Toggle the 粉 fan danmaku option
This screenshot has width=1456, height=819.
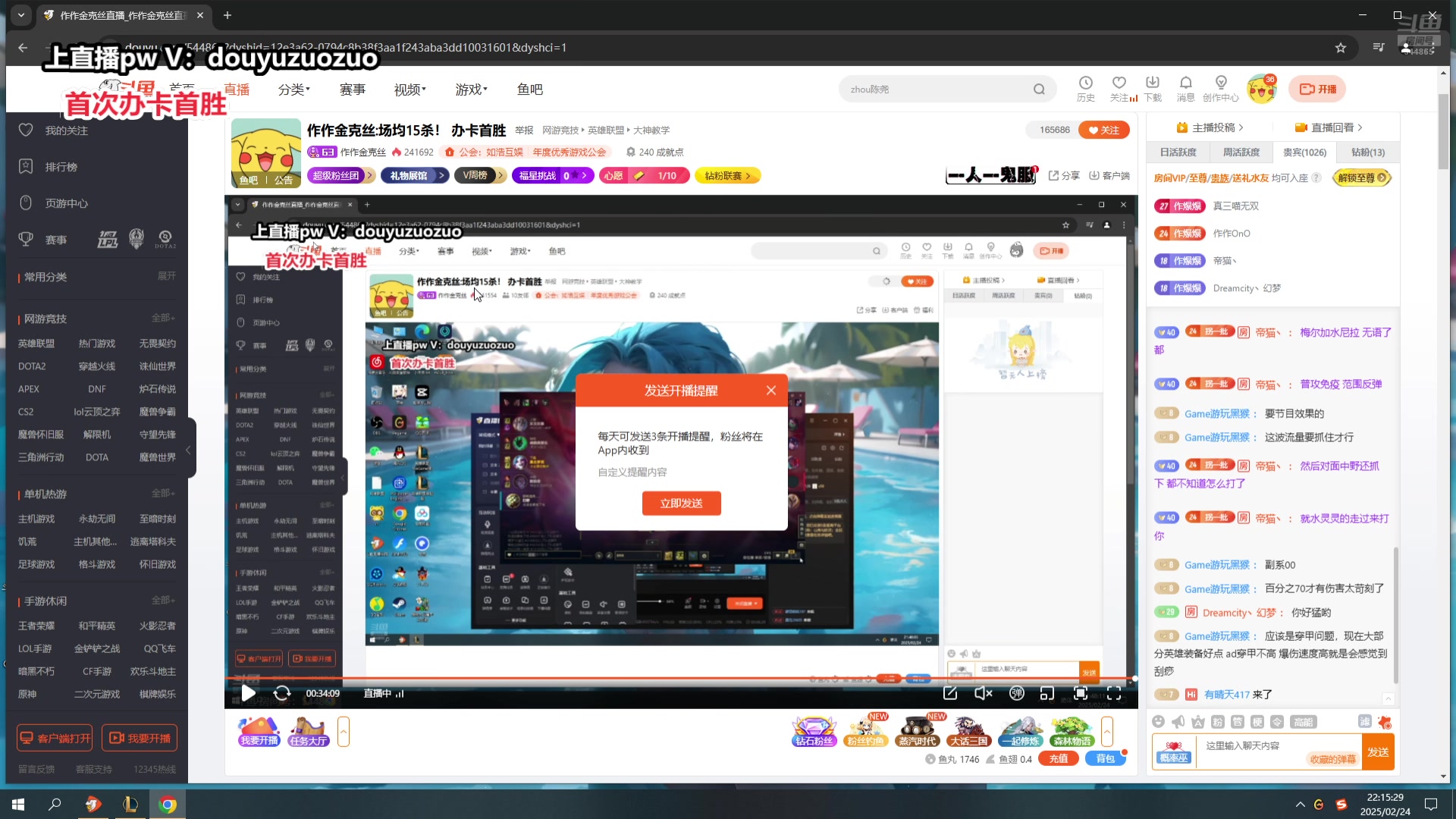point(1217,722)
